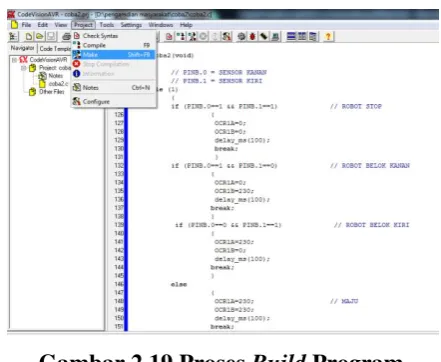Switch to the Navigator tab
Image resolution: width=441 pixels, height=362 pixels.
(22, 48)
